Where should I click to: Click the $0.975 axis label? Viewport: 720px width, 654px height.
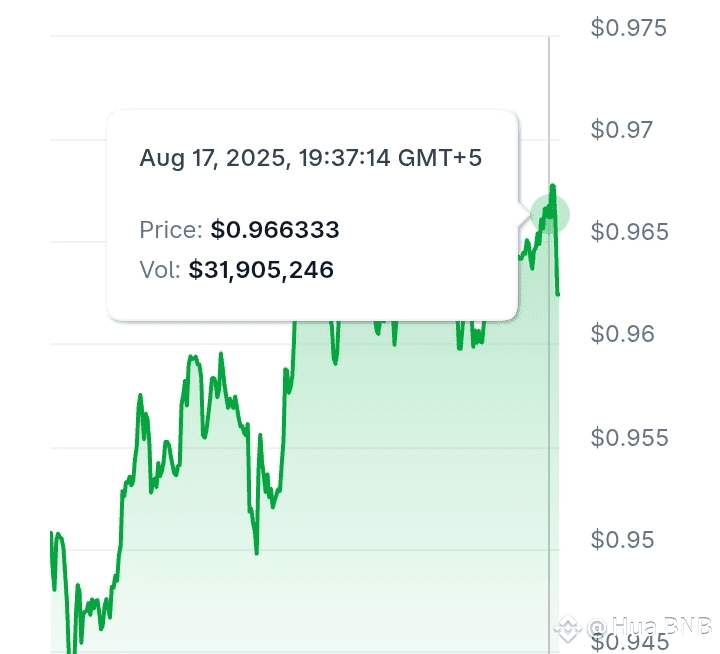(x=628, y=28)
